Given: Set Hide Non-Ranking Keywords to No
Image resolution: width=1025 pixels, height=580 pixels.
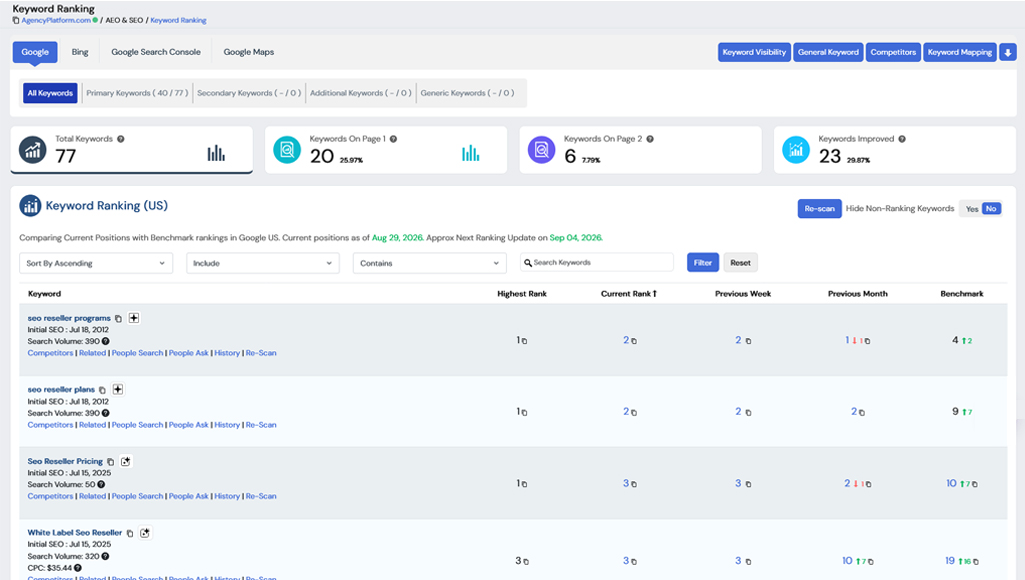Looking at the screenshot, I should click(x=991, y=209).
